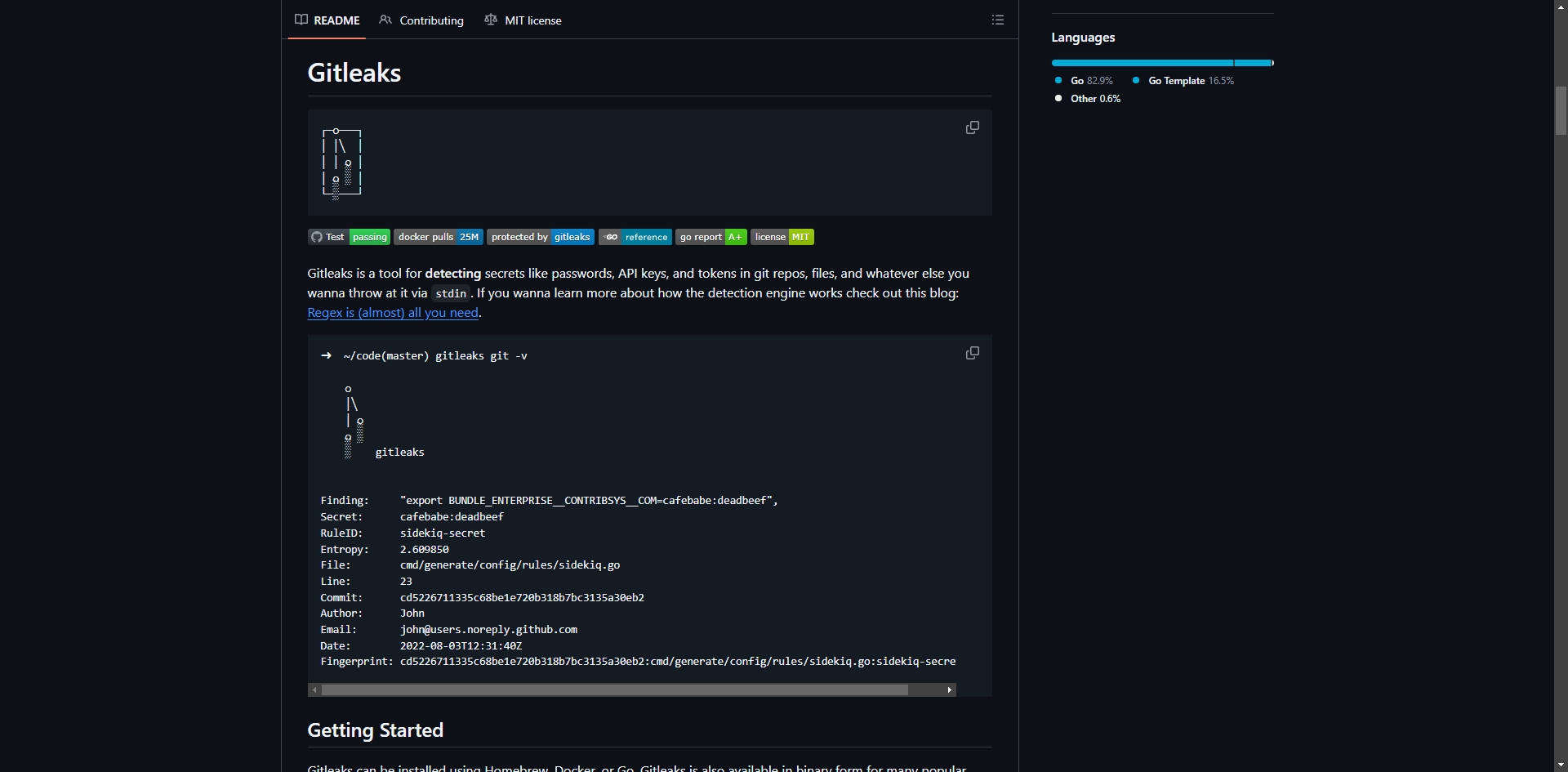Click the horizontal scrollbar thumb in code block
The width and height of the screenshot is (1568, 772).
(615, 690)
